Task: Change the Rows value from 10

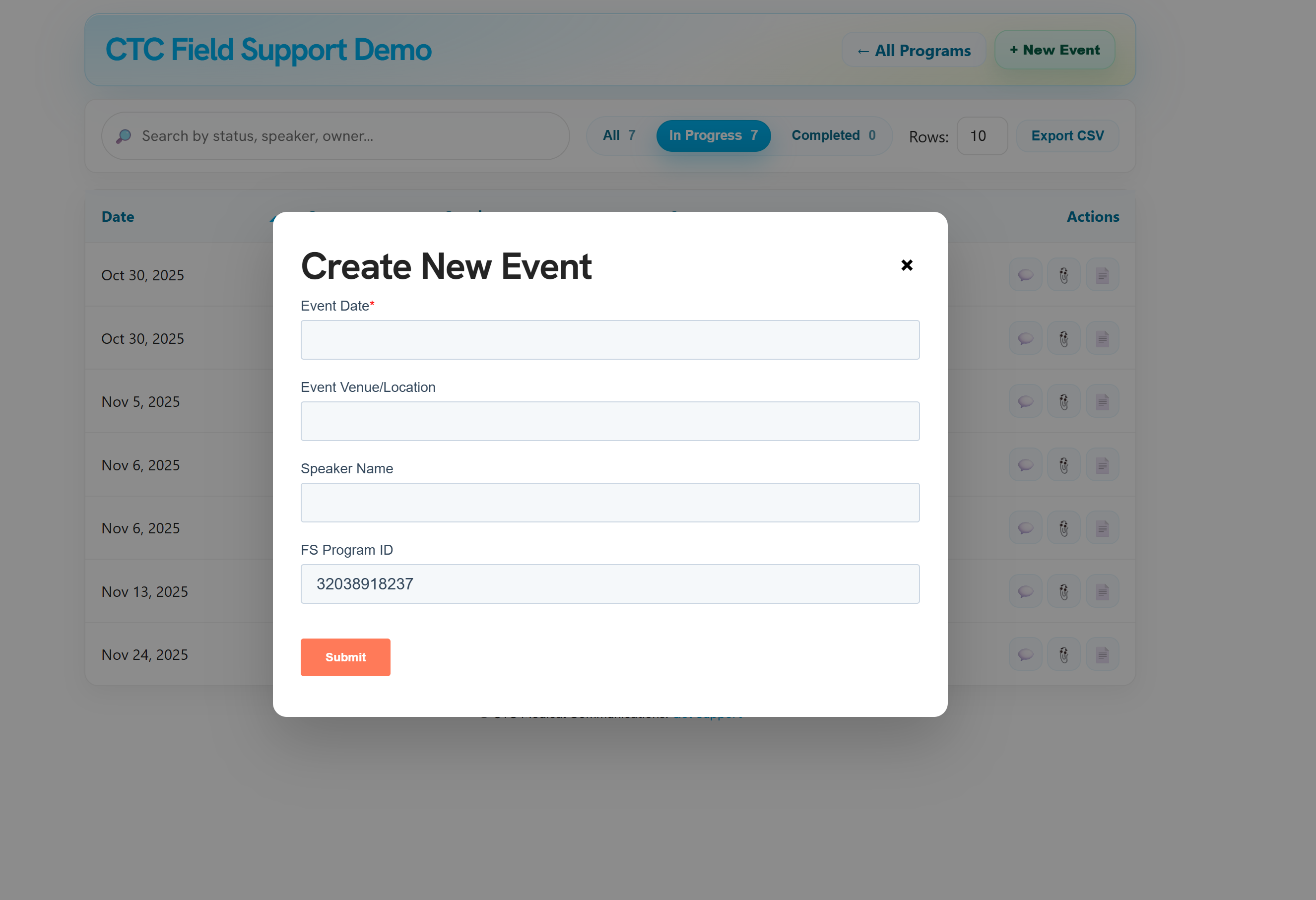Action: (982, 136)
